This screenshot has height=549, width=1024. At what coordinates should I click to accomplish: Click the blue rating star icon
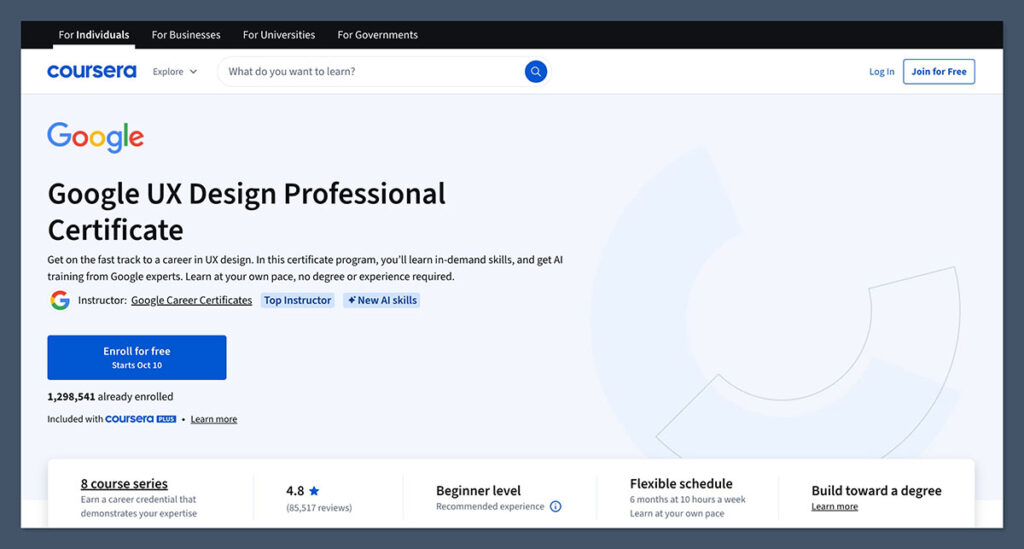(x=314, y=491)
